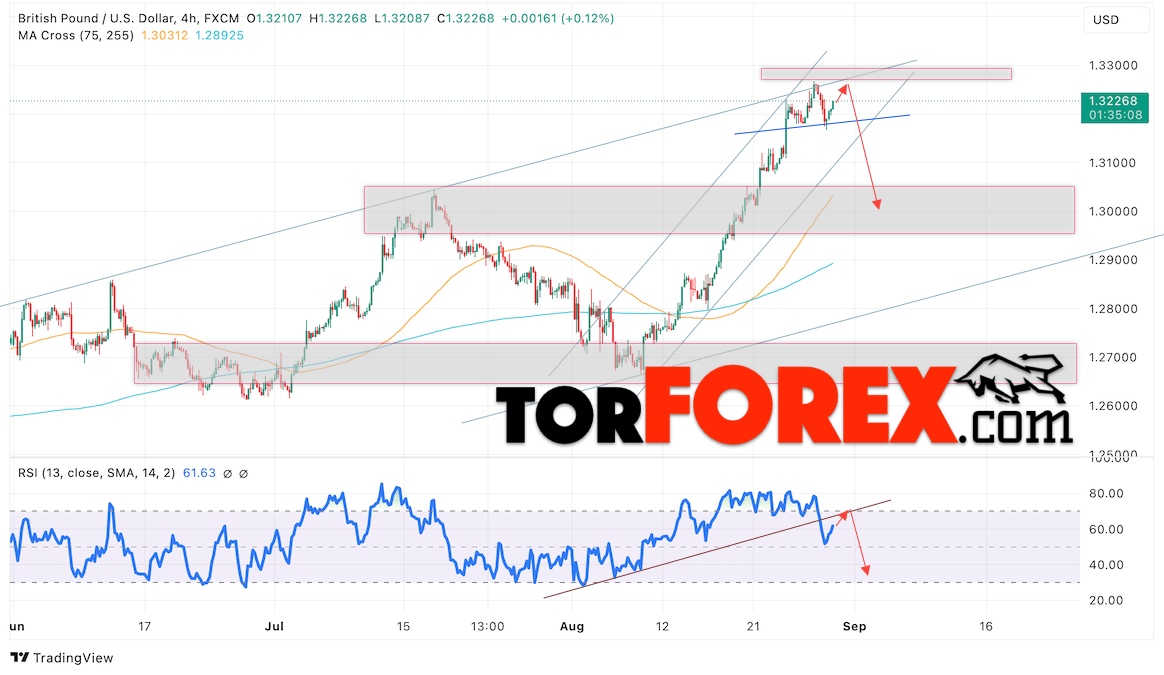The height and width of the screenshot is (675, 1164).
Task: Click the second RSI circle icon
Action: [243, 473]
